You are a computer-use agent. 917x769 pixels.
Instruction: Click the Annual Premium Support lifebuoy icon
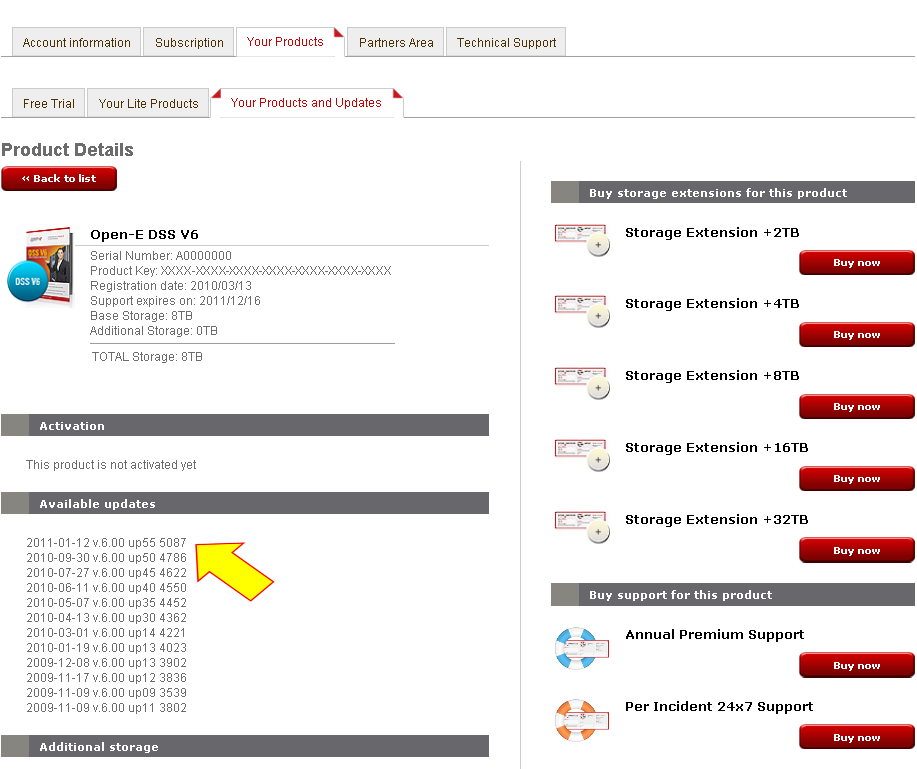click(582, 648)
